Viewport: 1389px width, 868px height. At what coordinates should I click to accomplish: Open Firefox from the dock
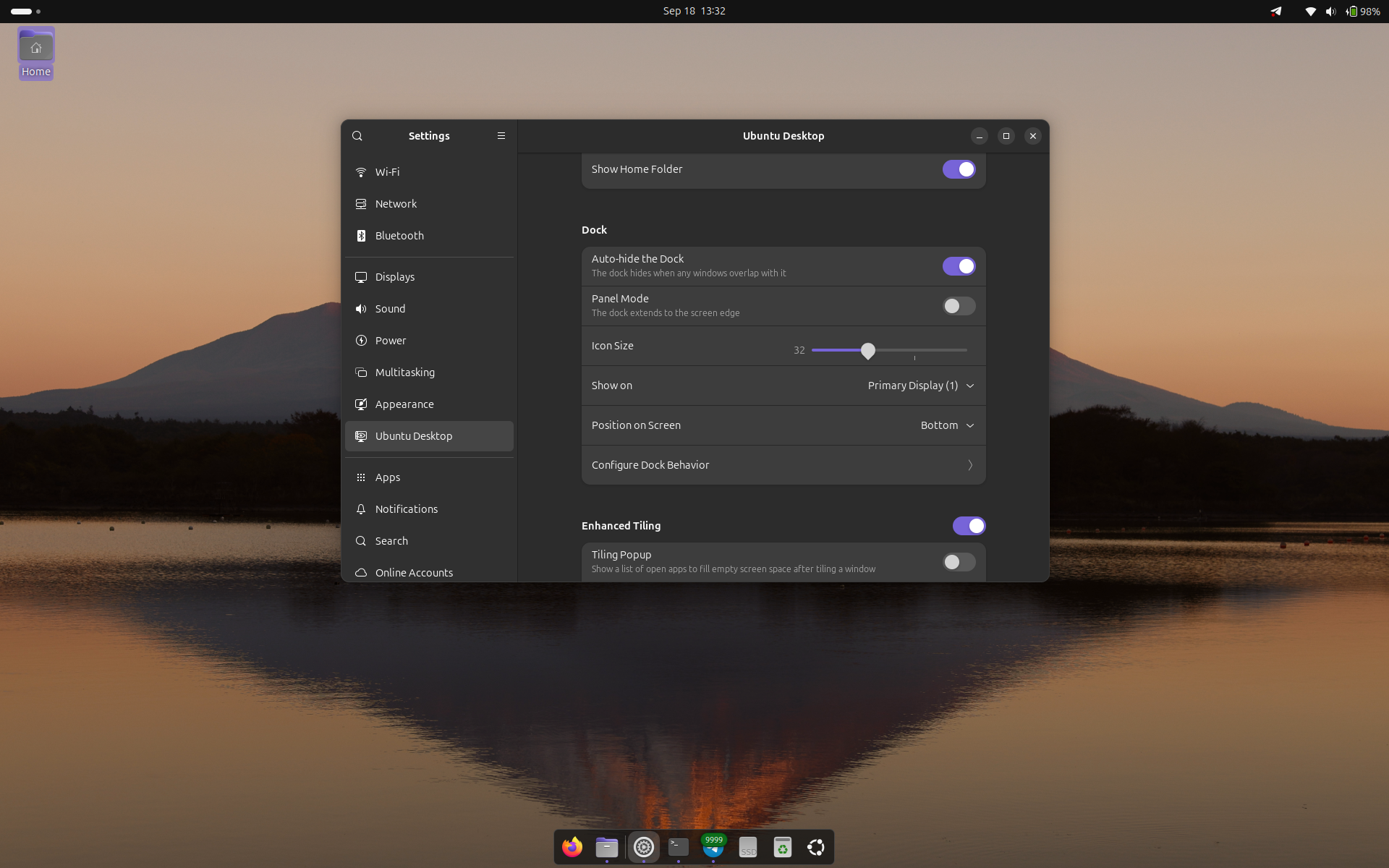coord(572,847)
